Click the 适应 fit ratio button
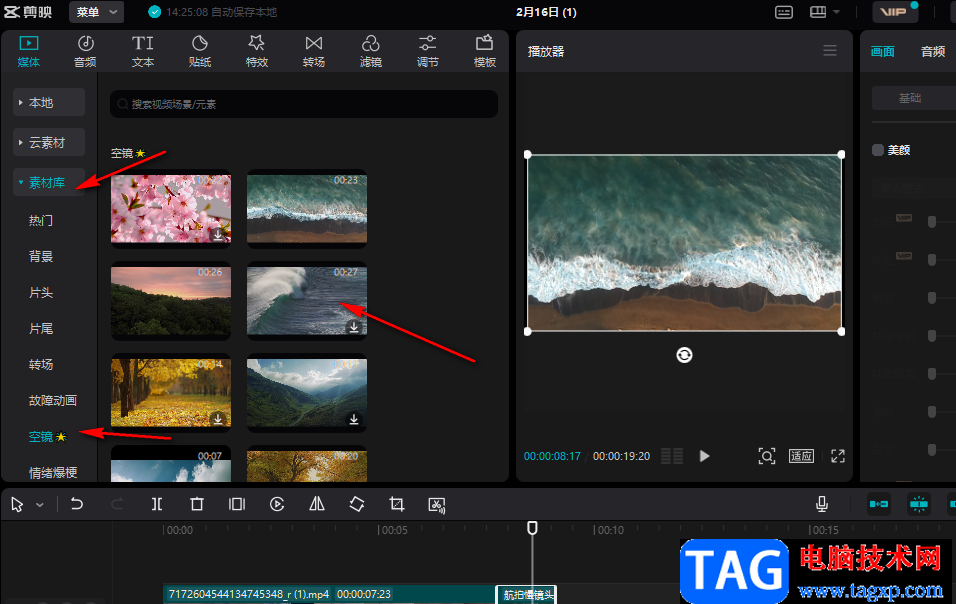Viewport: 956px width, 604px height. click(x=801, y=456)
